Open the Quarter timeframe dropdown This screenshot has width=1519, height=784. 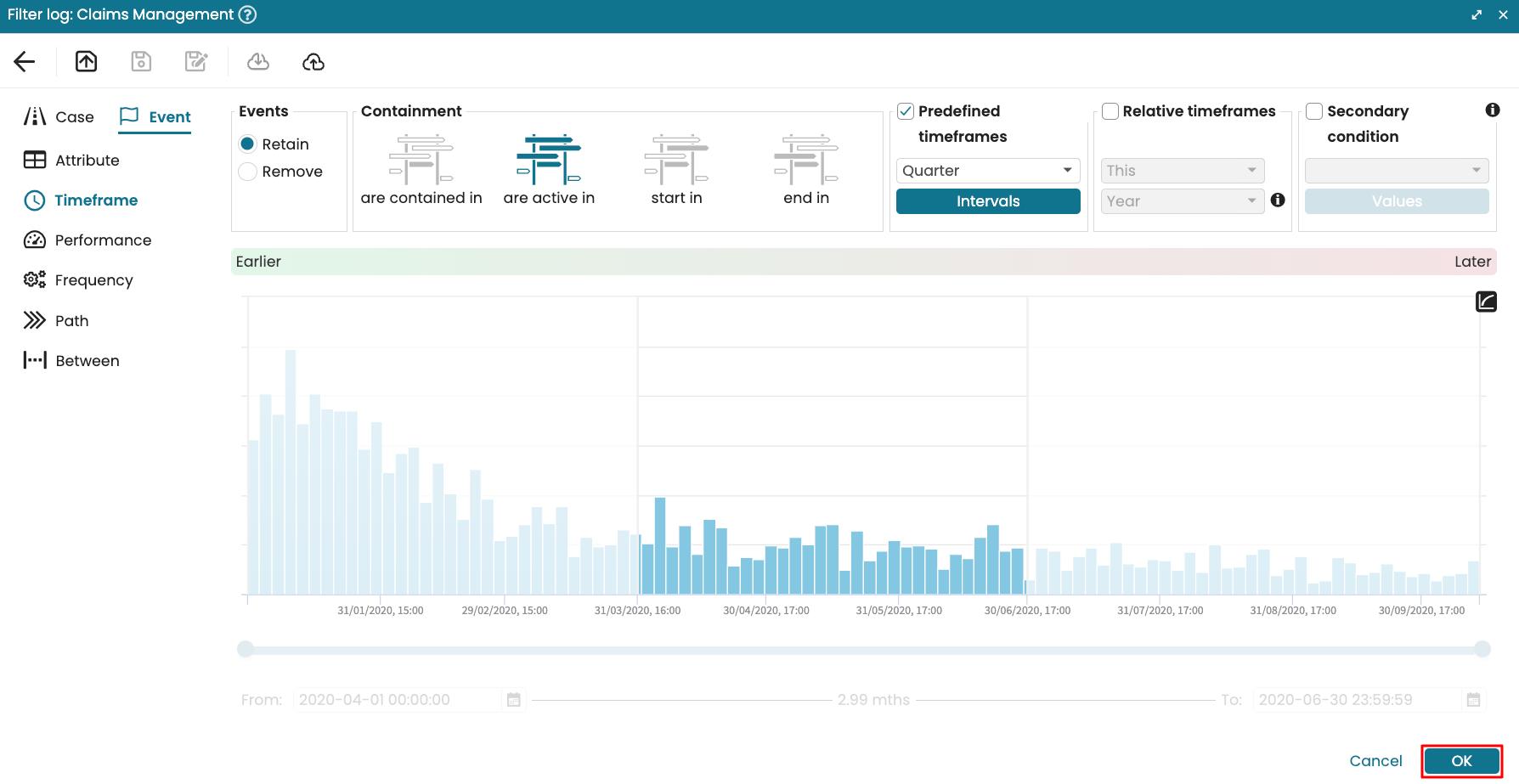(987, 171)
